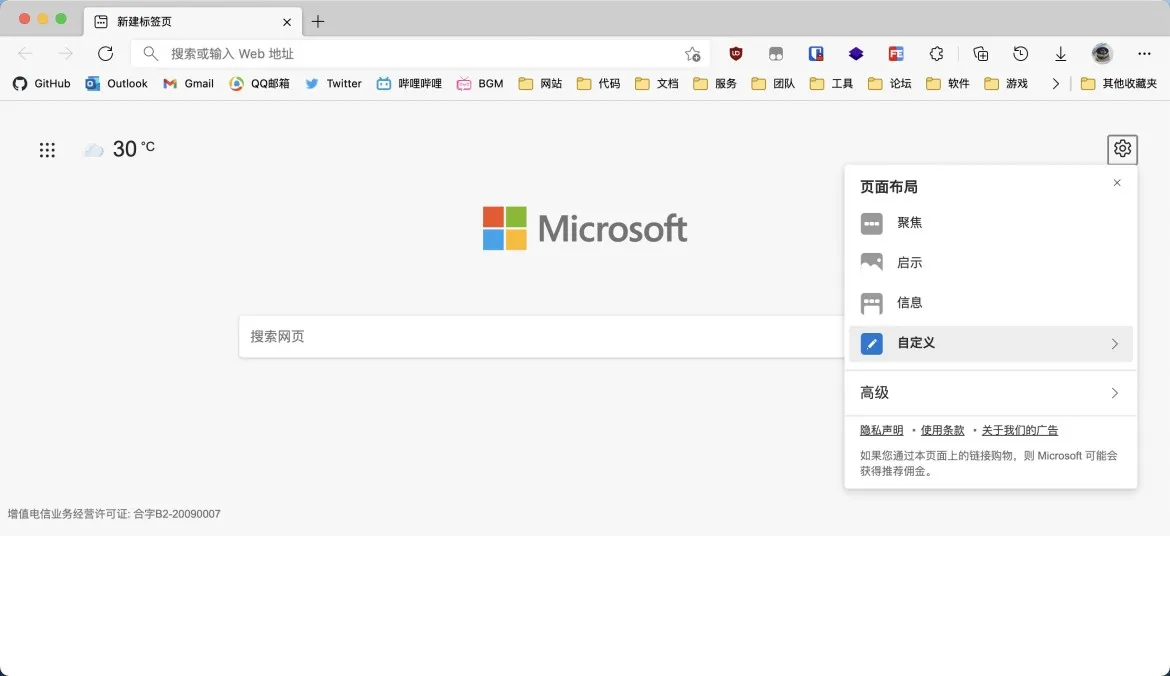Viewport: 1170px width, 676px height.
Task: Expand the 论坛 bookmarks folder
Action: tap(889, 84)
